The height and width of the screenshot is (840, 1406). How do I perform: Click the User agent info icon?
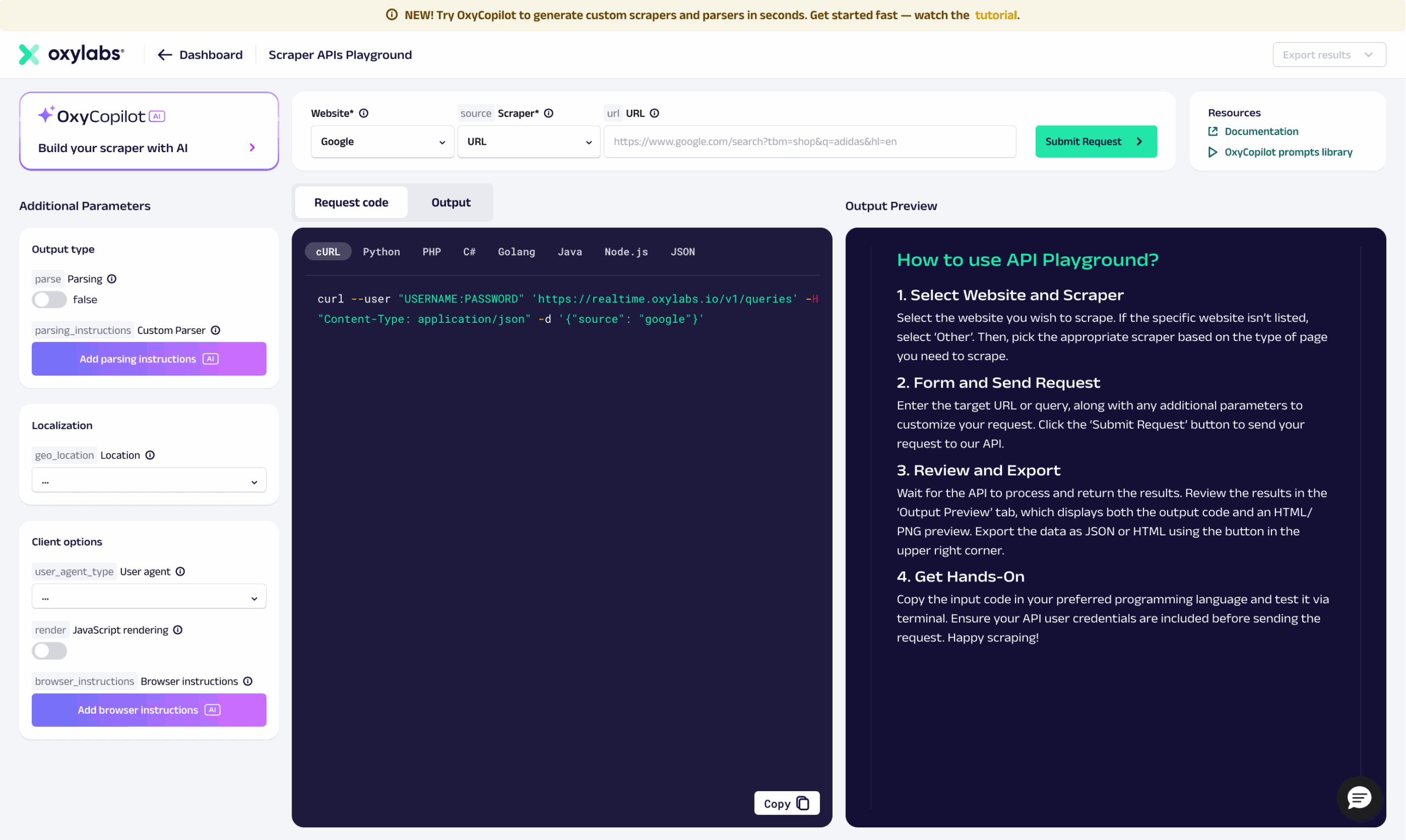pyautogui.click(x=180, y=572)
